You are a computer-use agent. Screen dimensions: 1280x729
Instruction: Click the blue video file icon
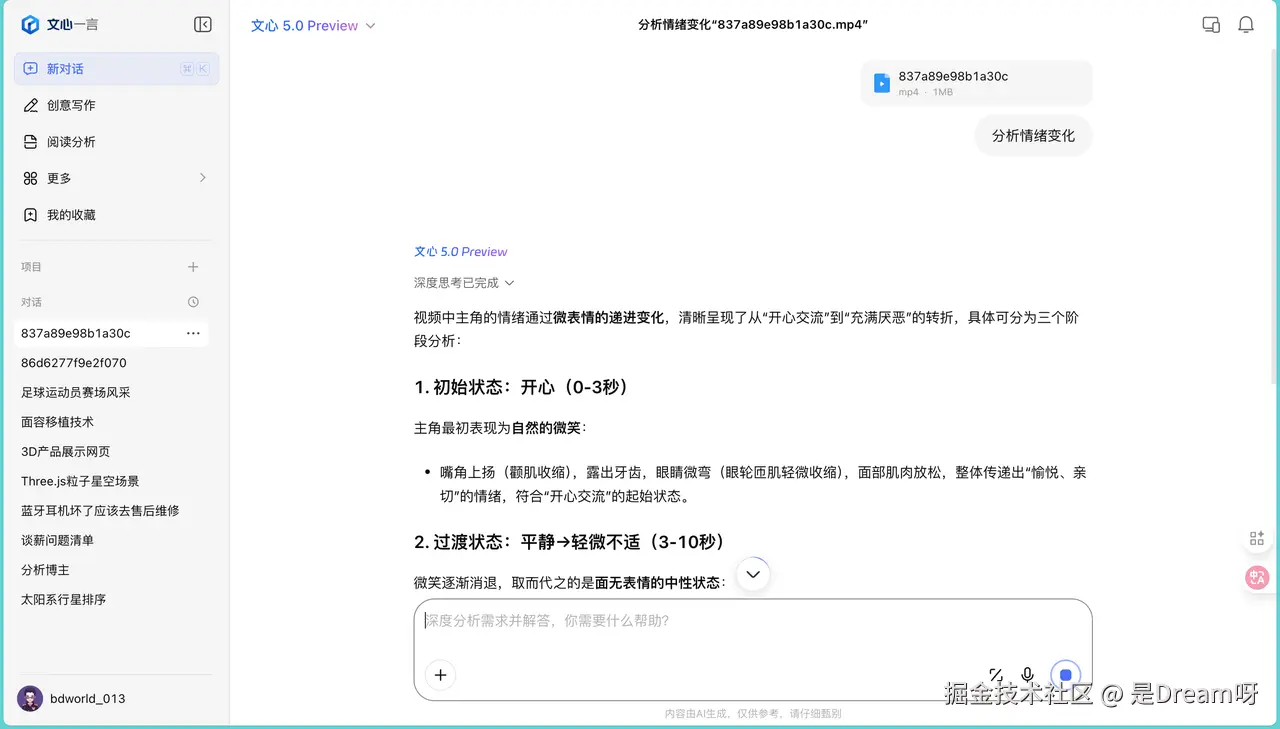click(882, 83)
